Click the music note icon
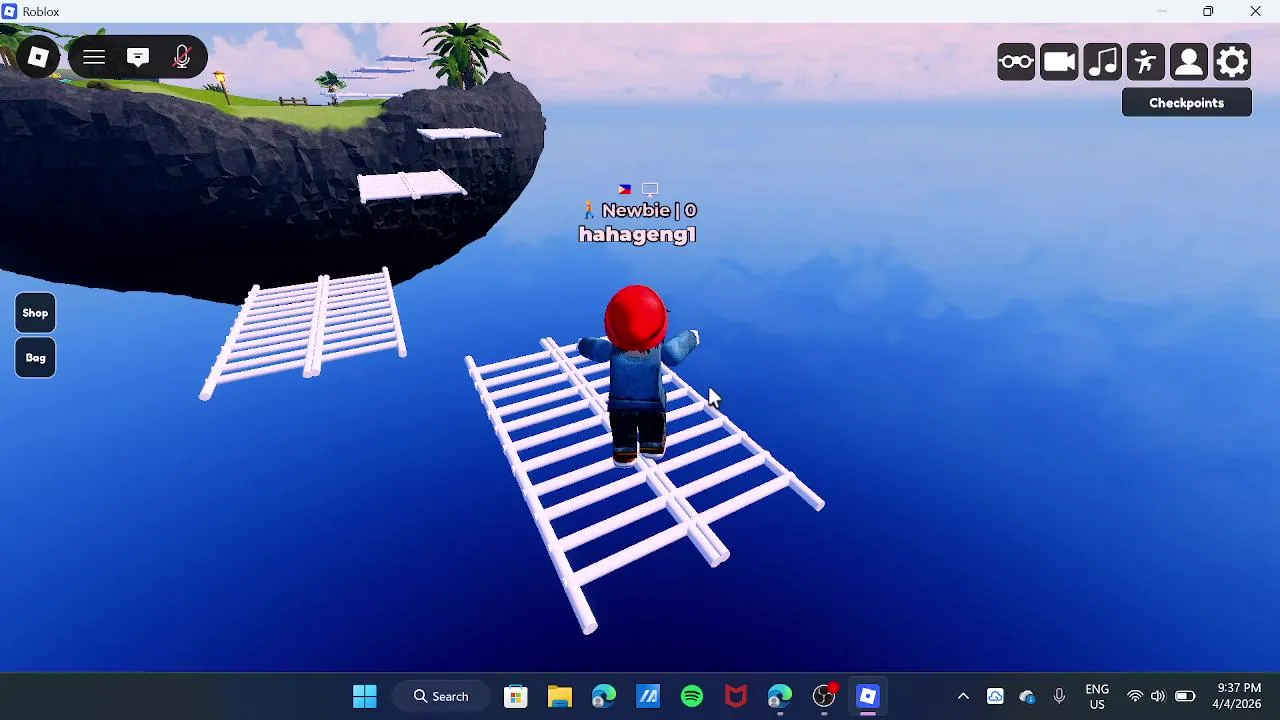 [x=1102, y=62]
